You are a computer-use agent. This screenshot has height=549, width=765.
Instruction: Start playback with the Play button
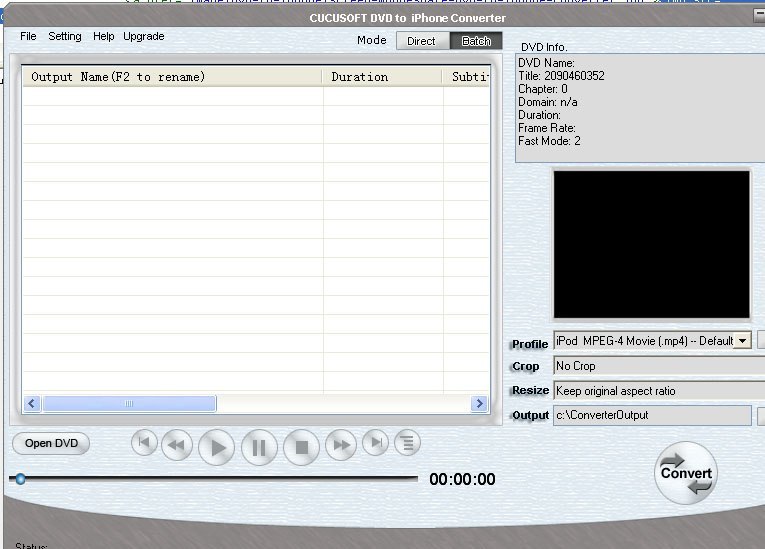(217, 447)
